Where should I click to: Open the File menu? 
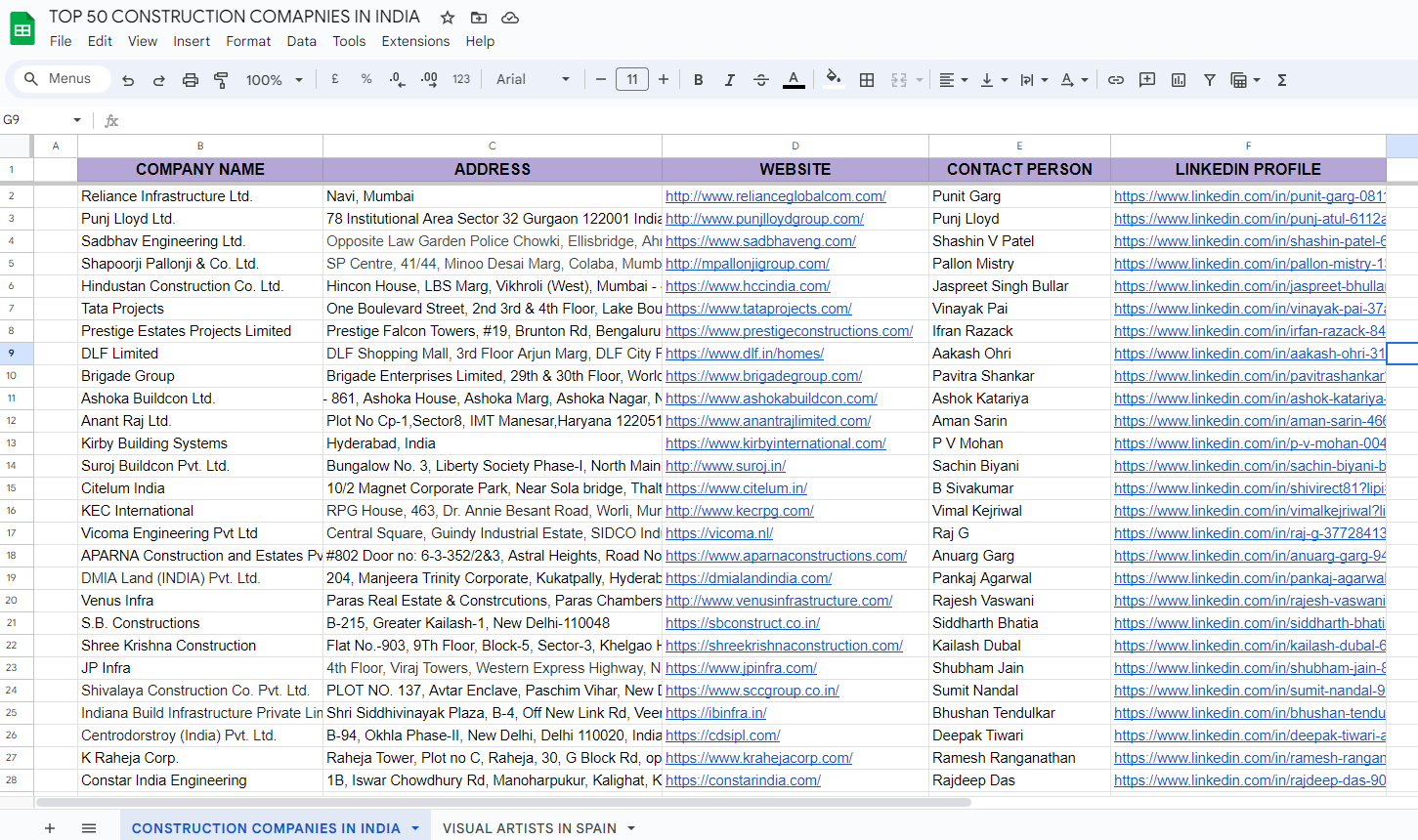tap(61, 41)
